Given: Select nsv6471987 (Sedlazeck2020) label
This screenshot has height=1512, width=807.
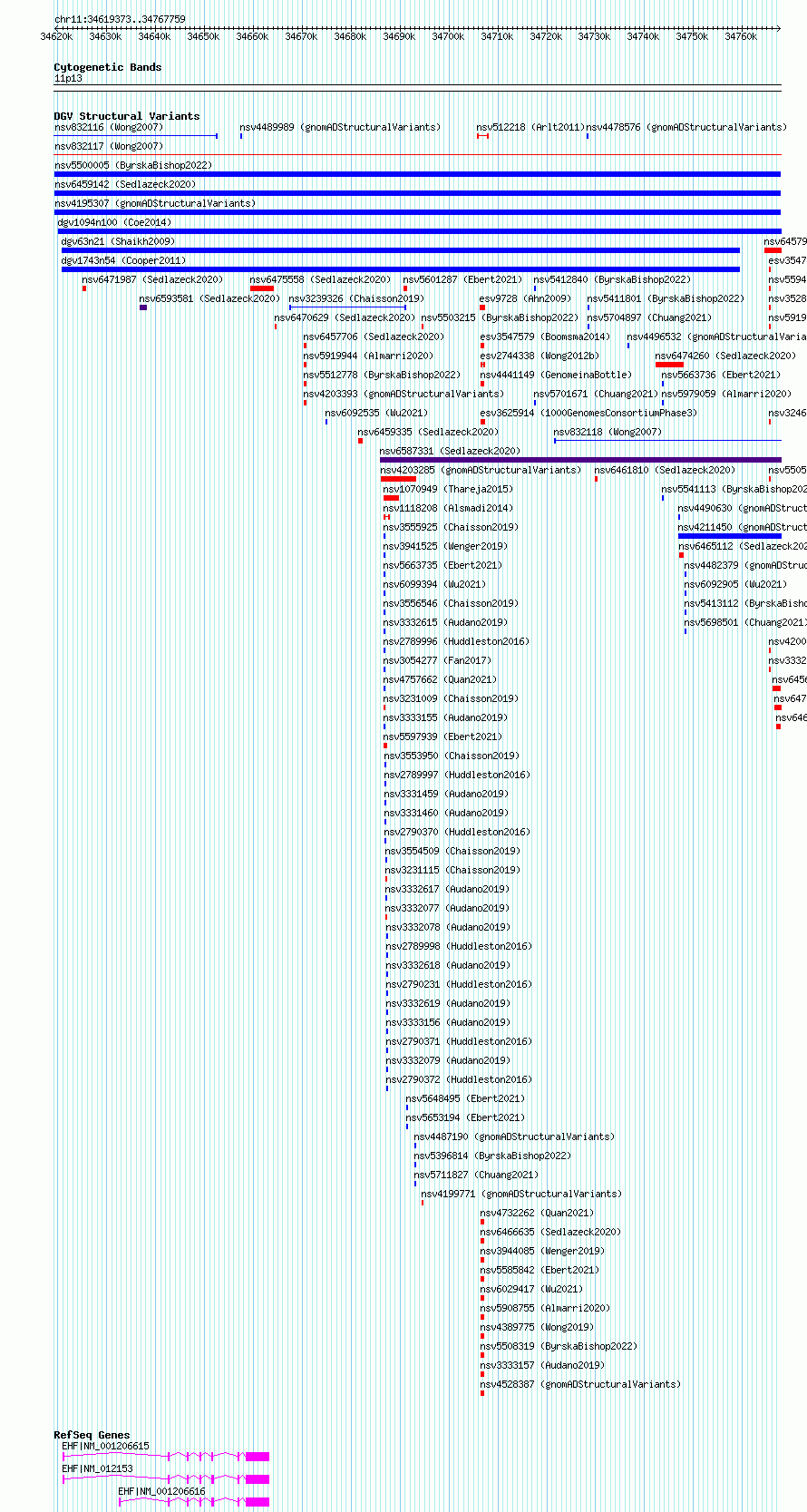Looking at the screenshot, I should (152, 279).
